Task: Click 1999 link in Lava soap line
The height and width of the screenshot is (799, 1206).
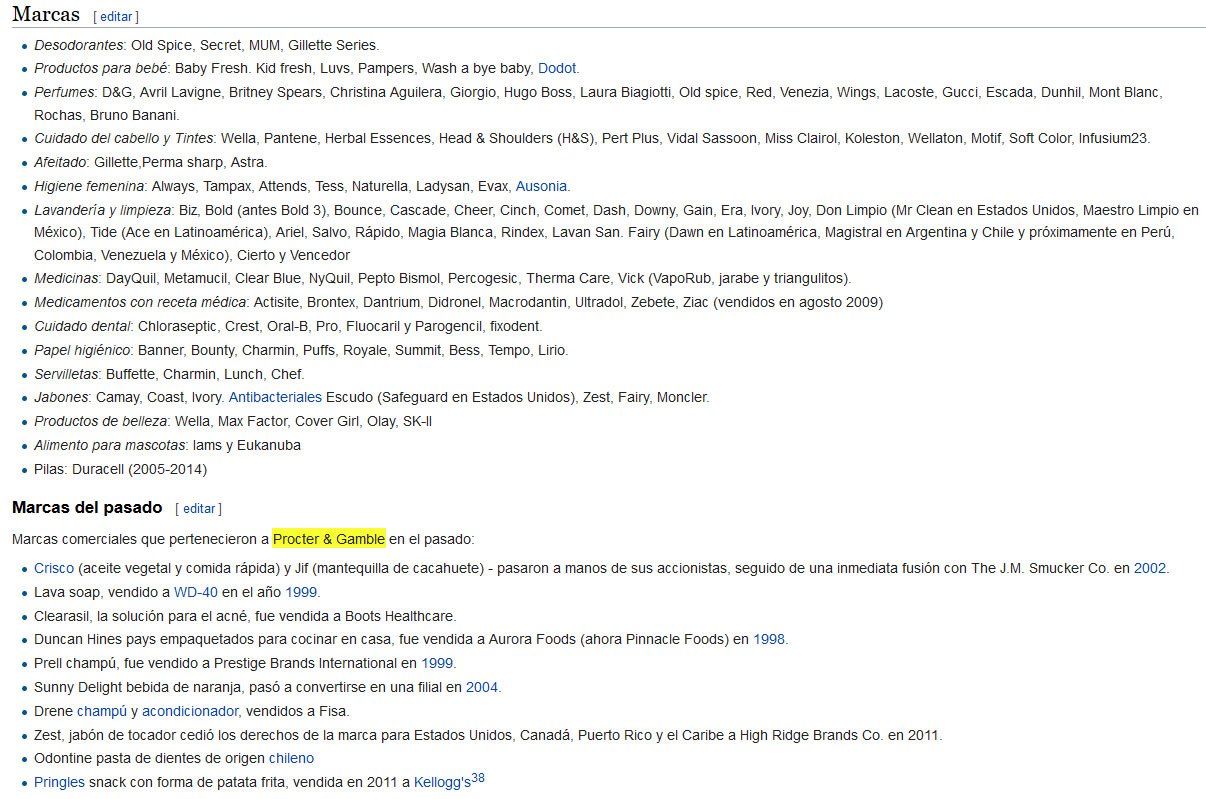Action: point(301,592)
